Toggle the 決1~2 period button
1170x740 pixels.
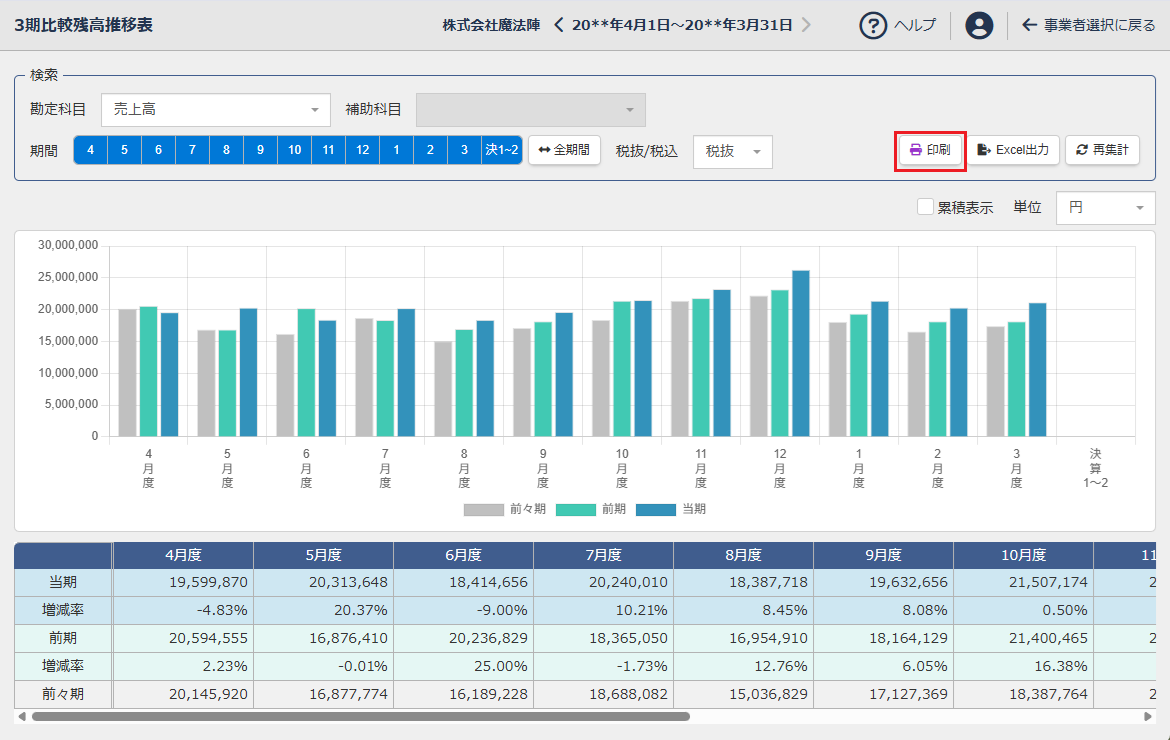502,150
